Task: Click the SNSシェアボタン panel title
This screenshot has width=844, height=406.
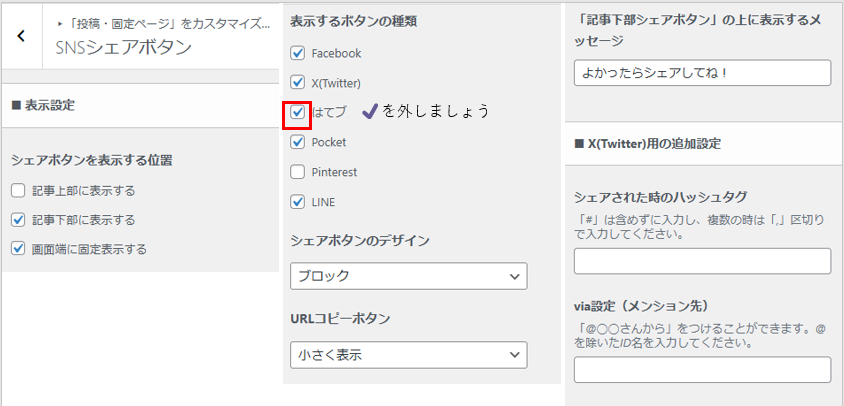Action: tap(123, 47)
